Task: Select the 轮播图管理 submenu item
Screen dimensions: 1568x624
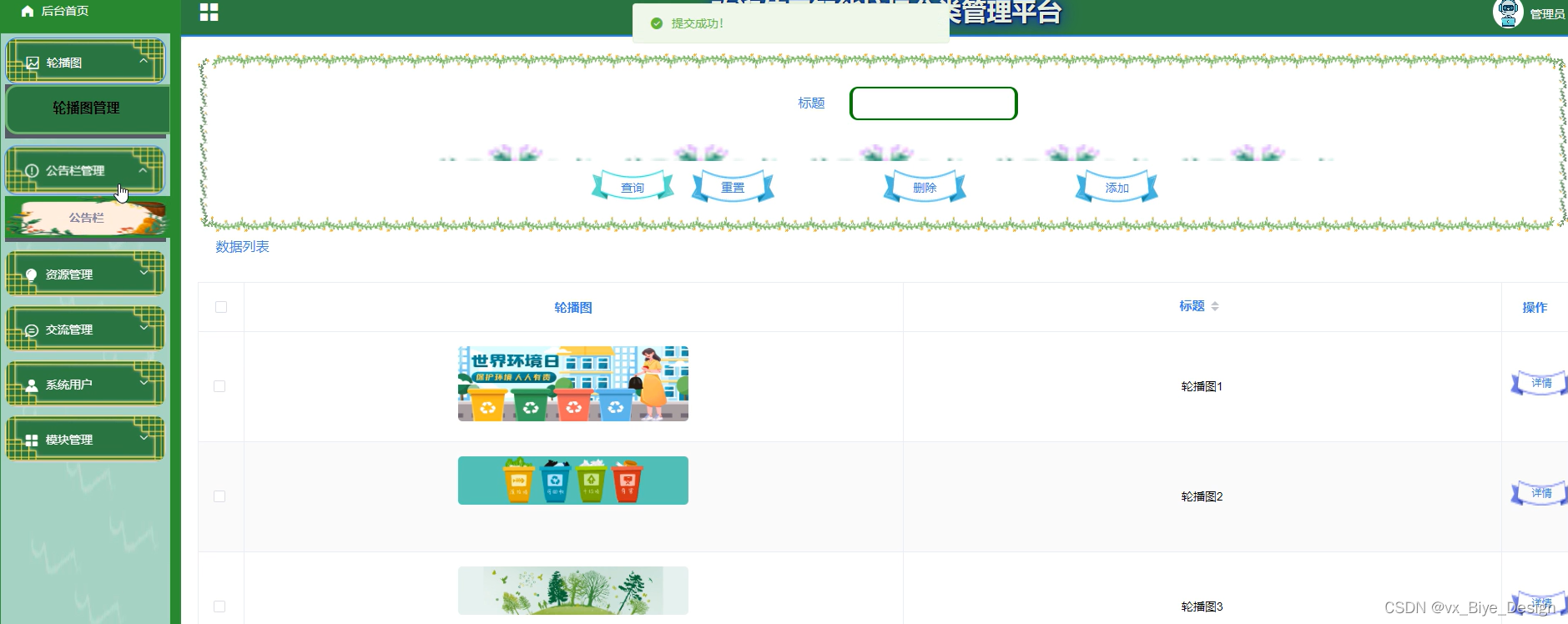Action: (87, 108)
